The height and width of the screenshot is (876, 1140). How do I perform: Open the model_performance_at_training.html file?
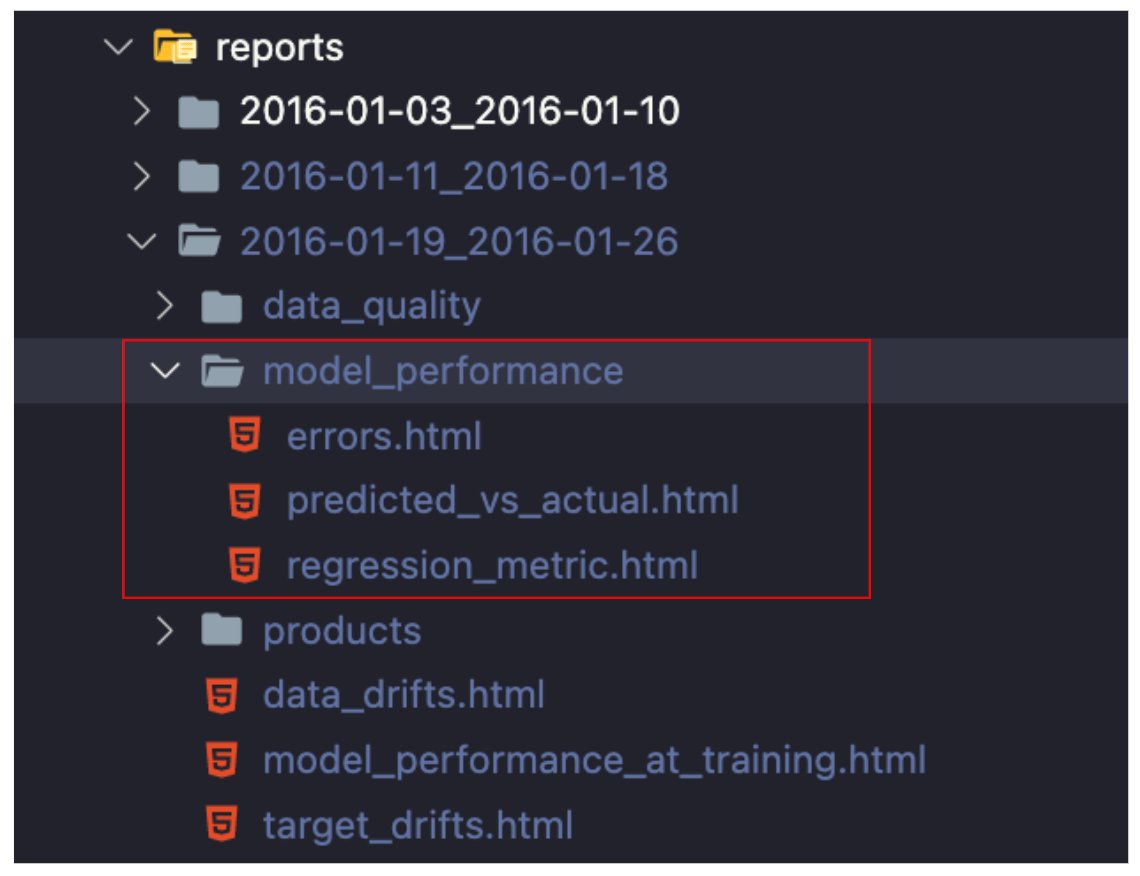tap(594, 761)
